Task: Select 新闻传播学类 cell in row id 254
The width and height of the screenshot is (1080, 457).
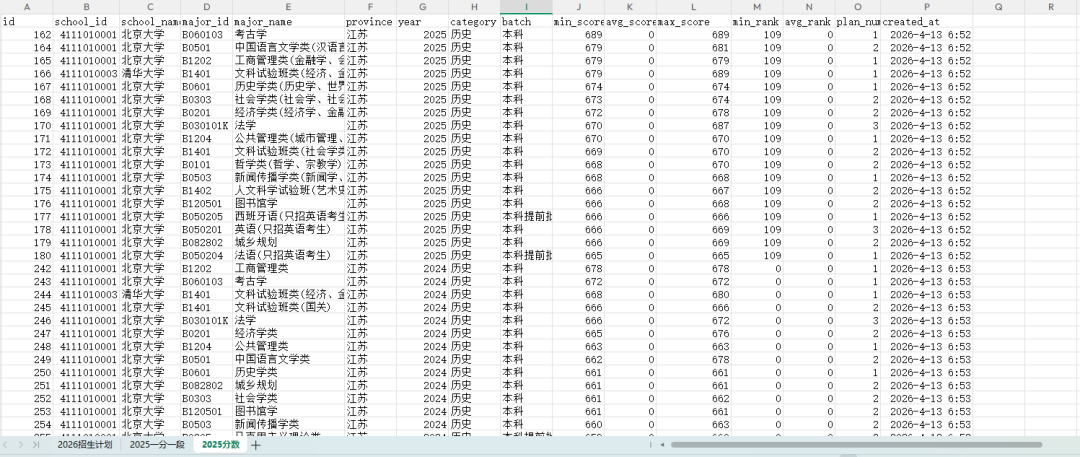Action: (x=289, y=425)
